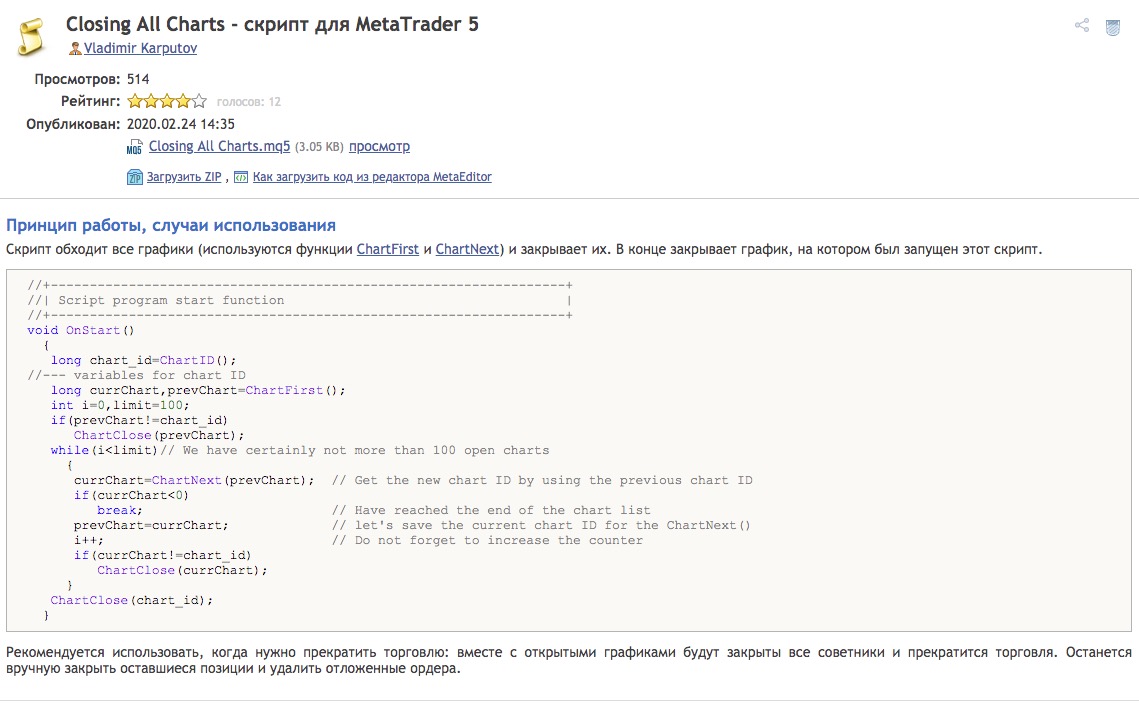Click Загрузить ZIP download link
The width and height of the screenshot is (1139, 706).
(184, 176)
